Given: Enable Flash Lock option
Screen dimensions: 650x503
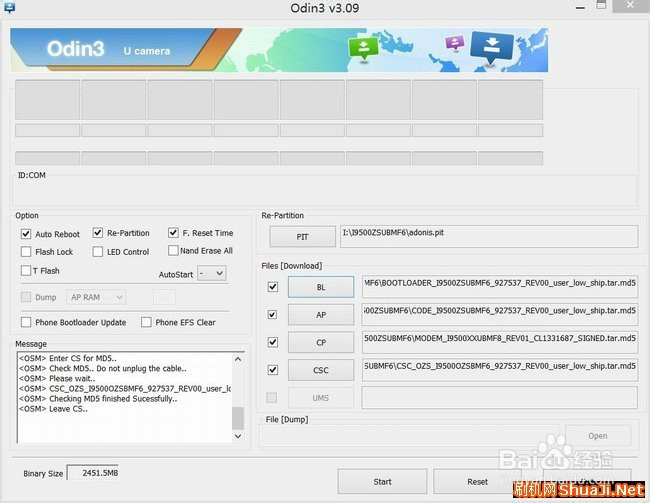Looking at the screenshot, I should pyautogui.click(x=26, y=252).
